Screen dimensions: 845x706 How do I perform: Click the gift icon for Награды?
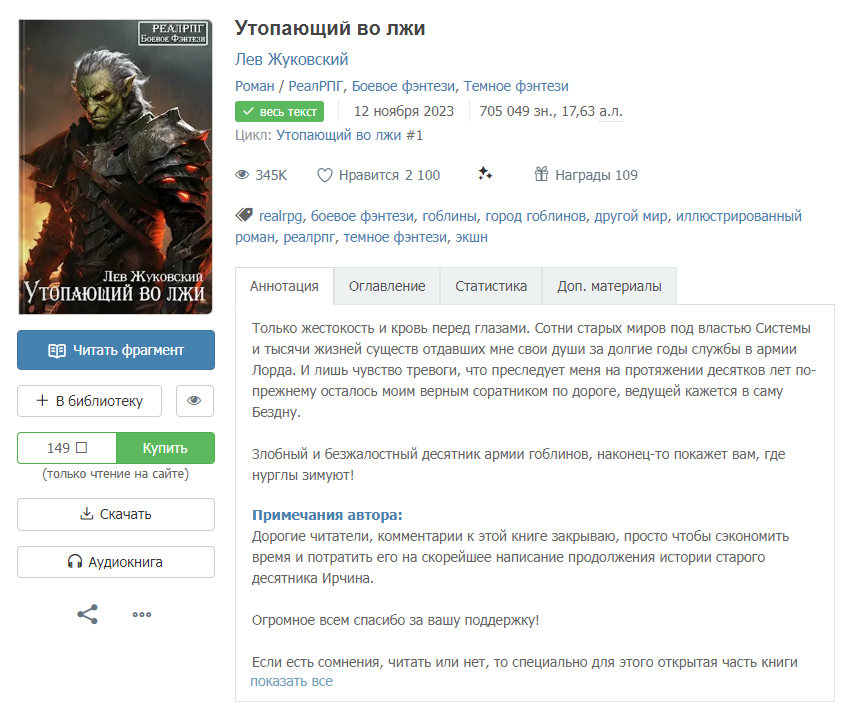click(541, 174)
